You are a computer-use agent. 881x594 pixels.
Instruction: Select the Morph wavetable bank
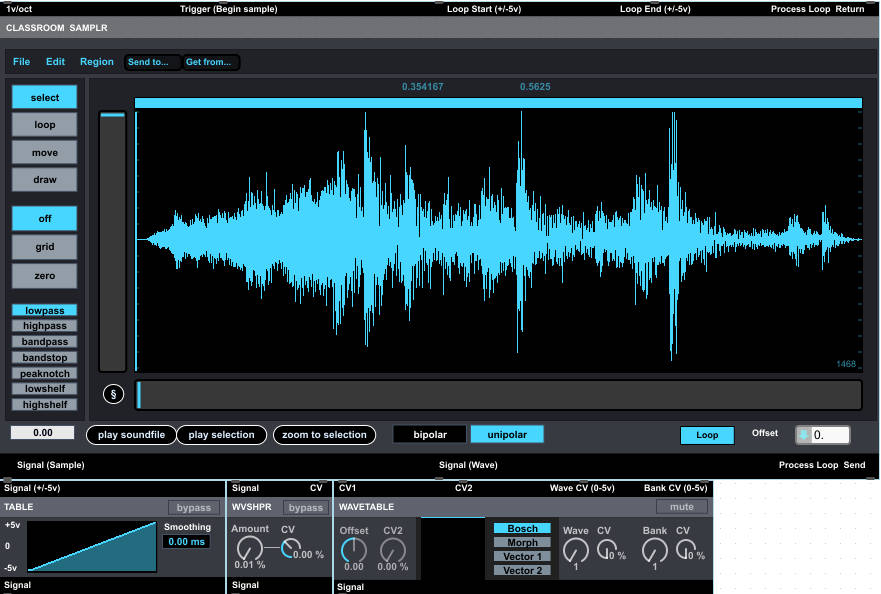pos(523,542)
